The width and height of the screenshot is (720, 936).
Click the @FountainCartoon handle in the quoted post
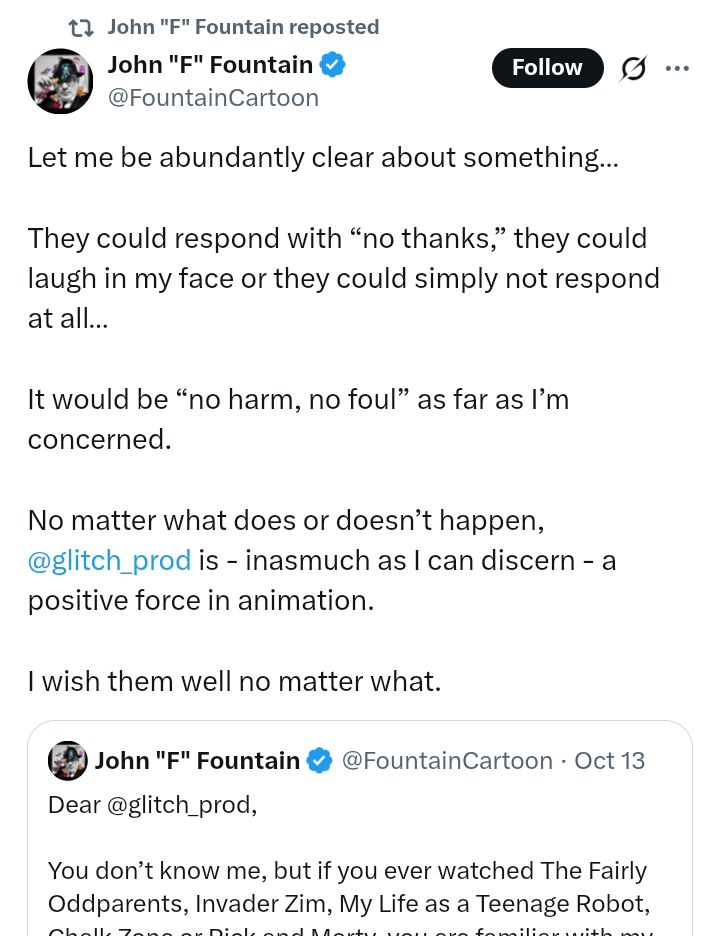(447, 761)
